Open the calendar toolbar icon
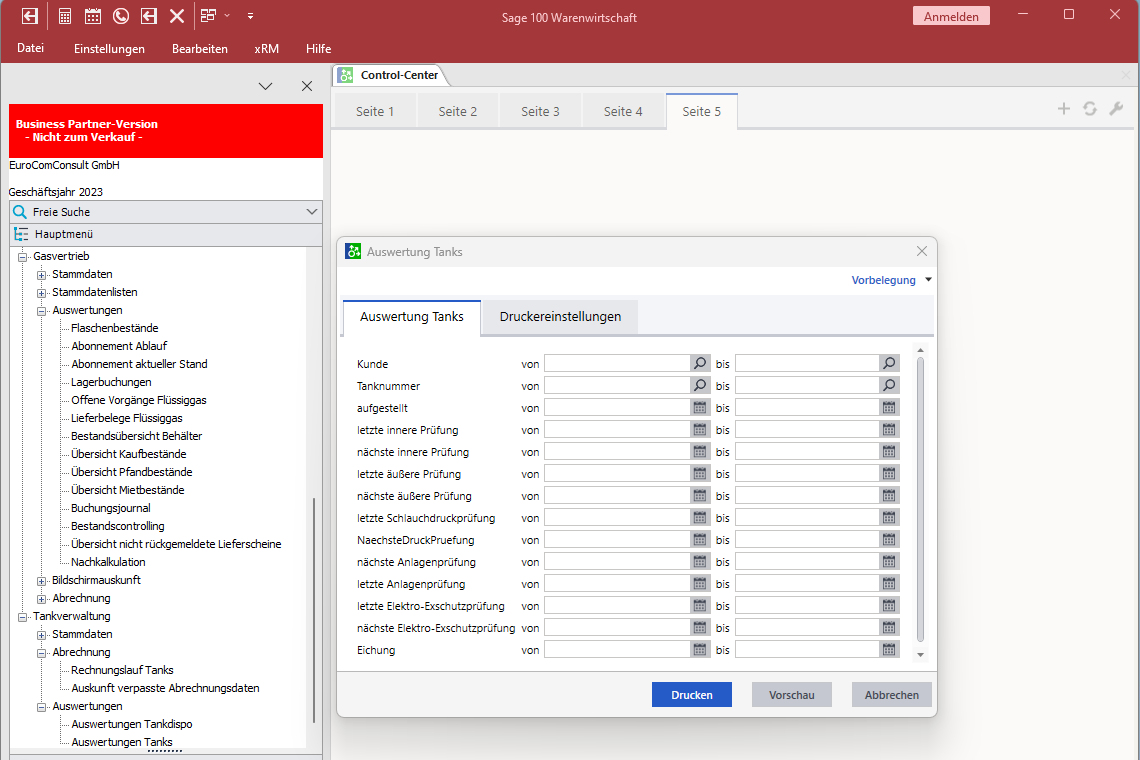The image size is (1140, 760). (x=93, y=16)
